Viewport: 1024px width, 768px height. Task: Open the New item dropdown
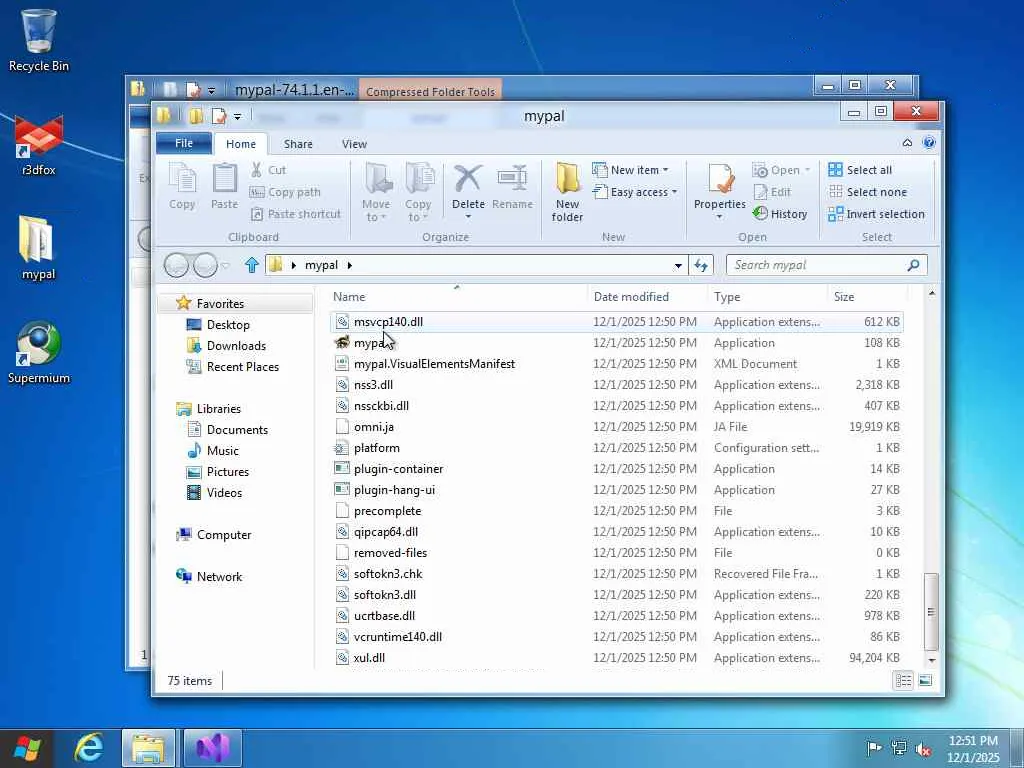[x=631, y=170]
